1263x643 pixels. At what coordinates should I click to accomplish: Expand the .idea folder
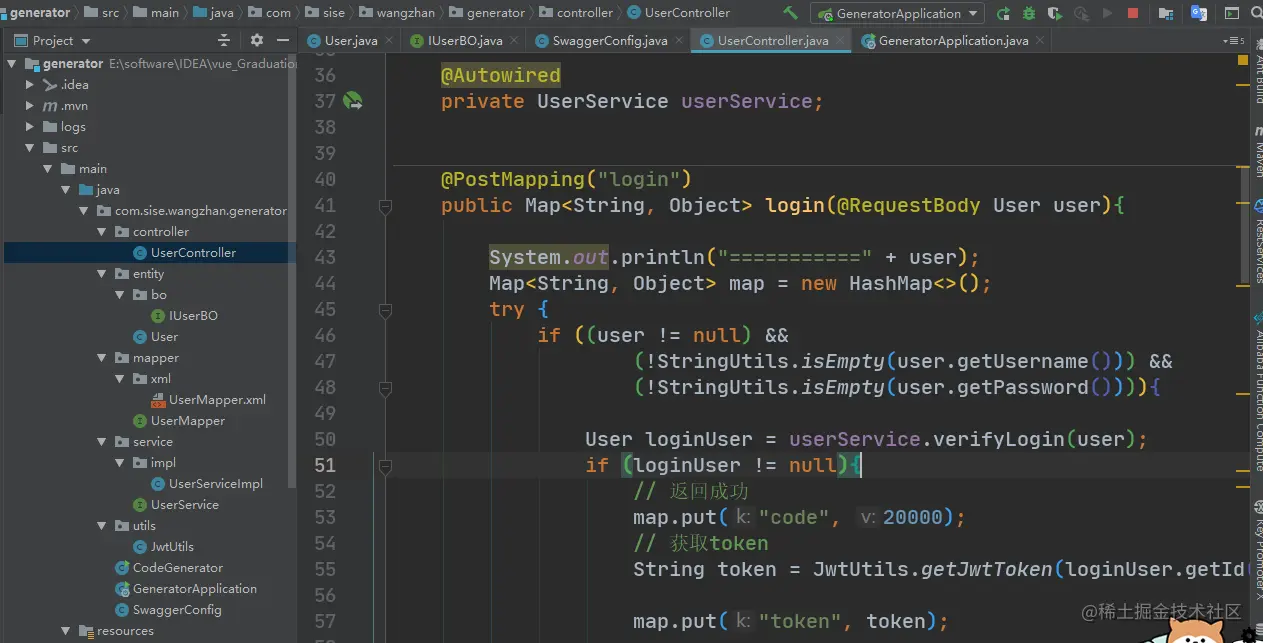coord(30,85)
